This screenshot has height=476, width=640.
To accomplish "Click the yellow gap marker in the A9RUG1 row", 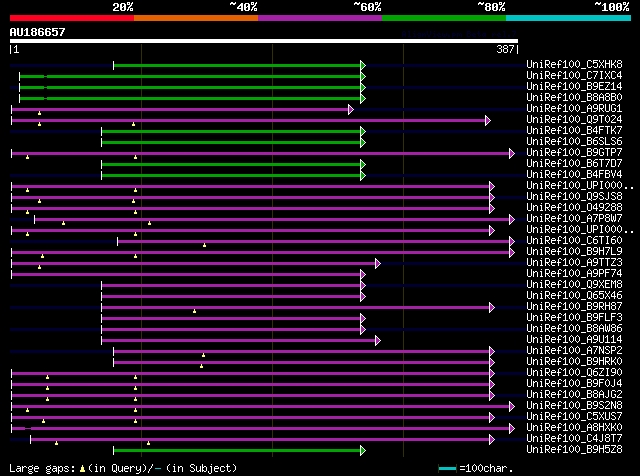I will click(40, 113).
